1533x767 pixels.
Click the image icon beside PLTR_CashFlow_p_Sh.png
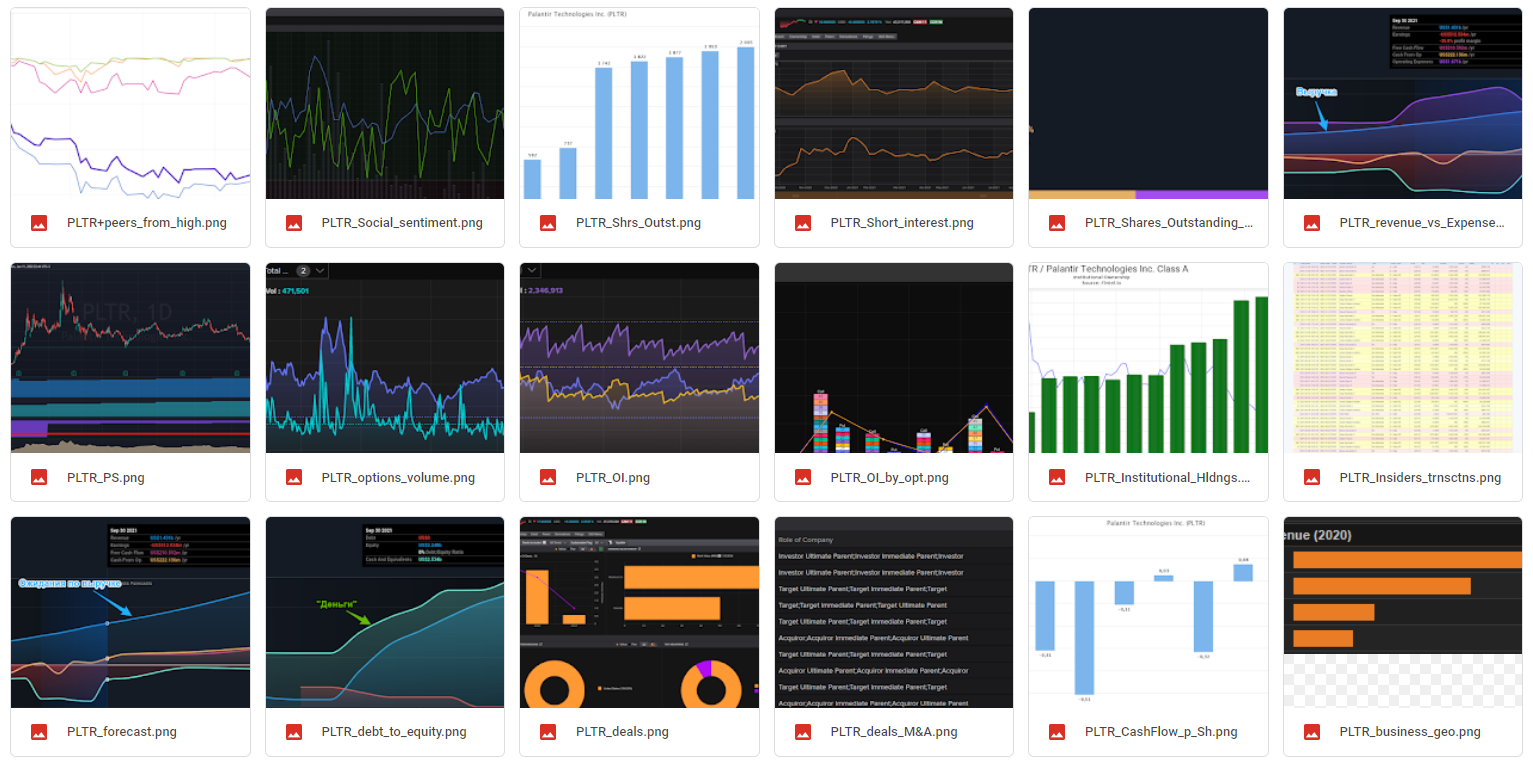coord(1057,732)
